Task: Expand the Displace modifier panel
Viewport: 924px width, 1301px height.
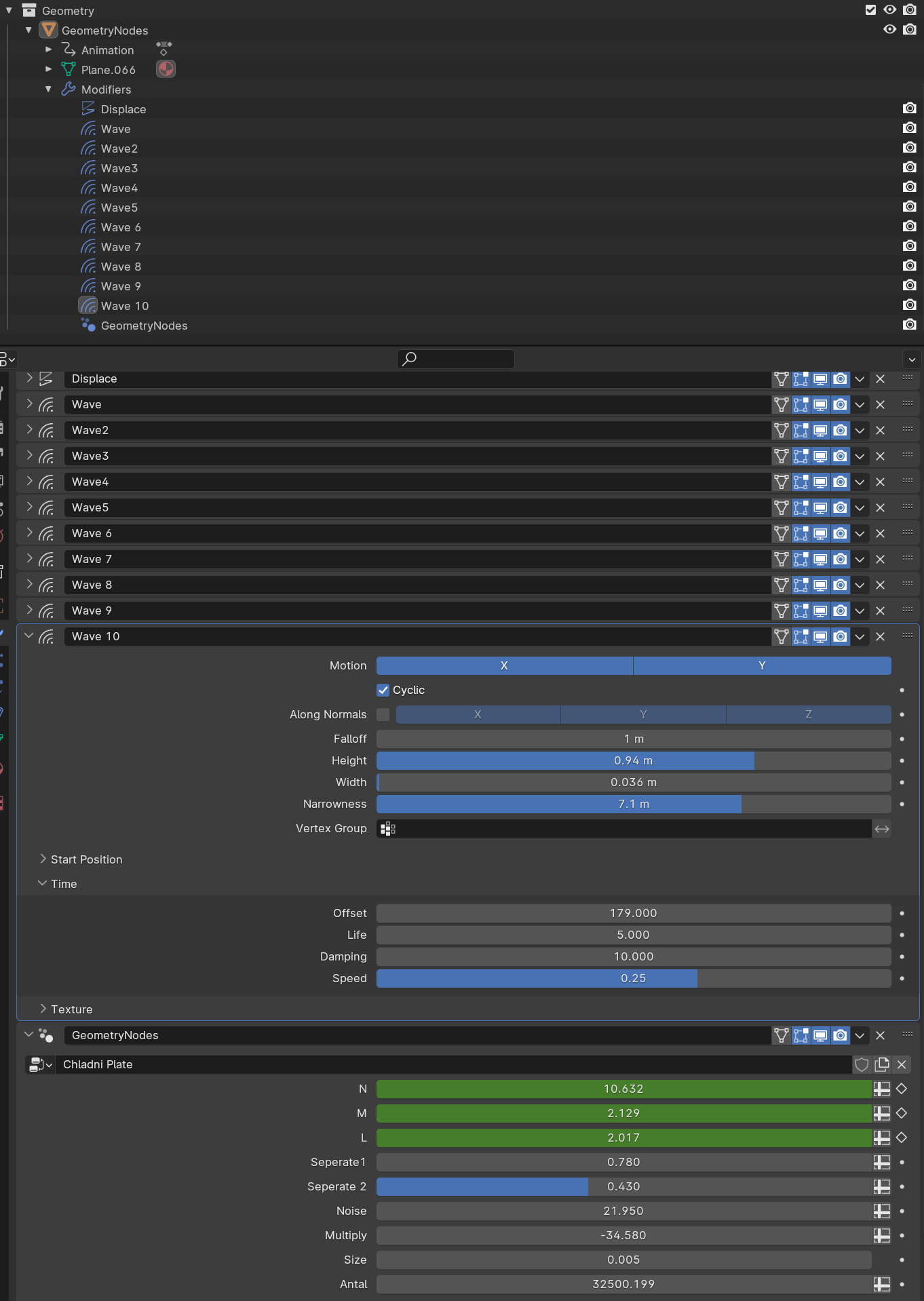Action: [x=29, y=378]
